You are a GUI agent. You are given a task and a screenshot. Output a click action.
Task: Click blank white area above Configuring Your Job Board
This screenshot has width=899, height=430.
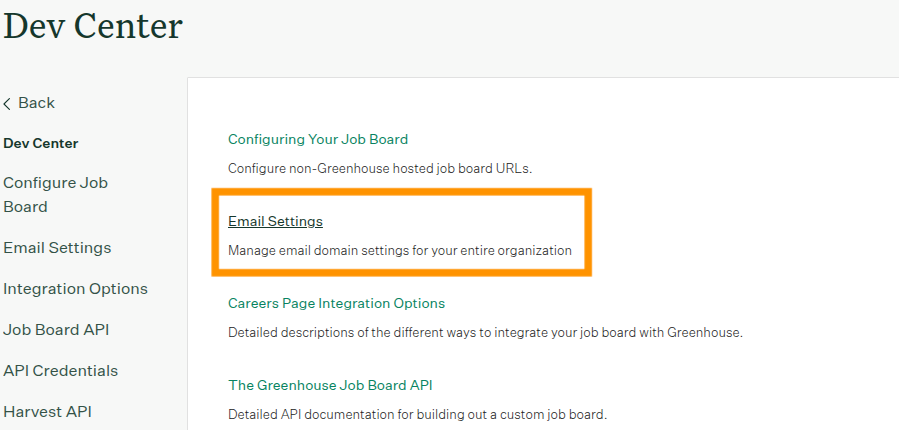click(500, 105)
